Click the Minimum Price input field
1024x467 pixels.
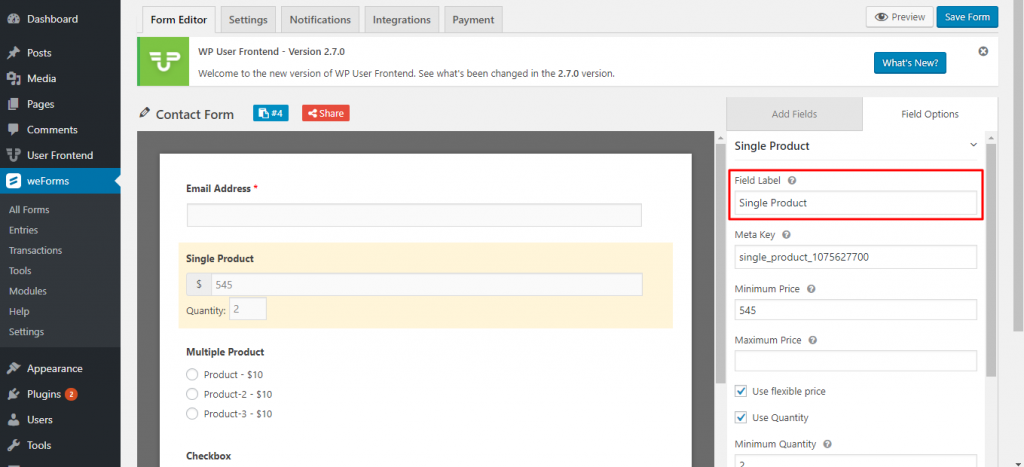tap(856, 311)
